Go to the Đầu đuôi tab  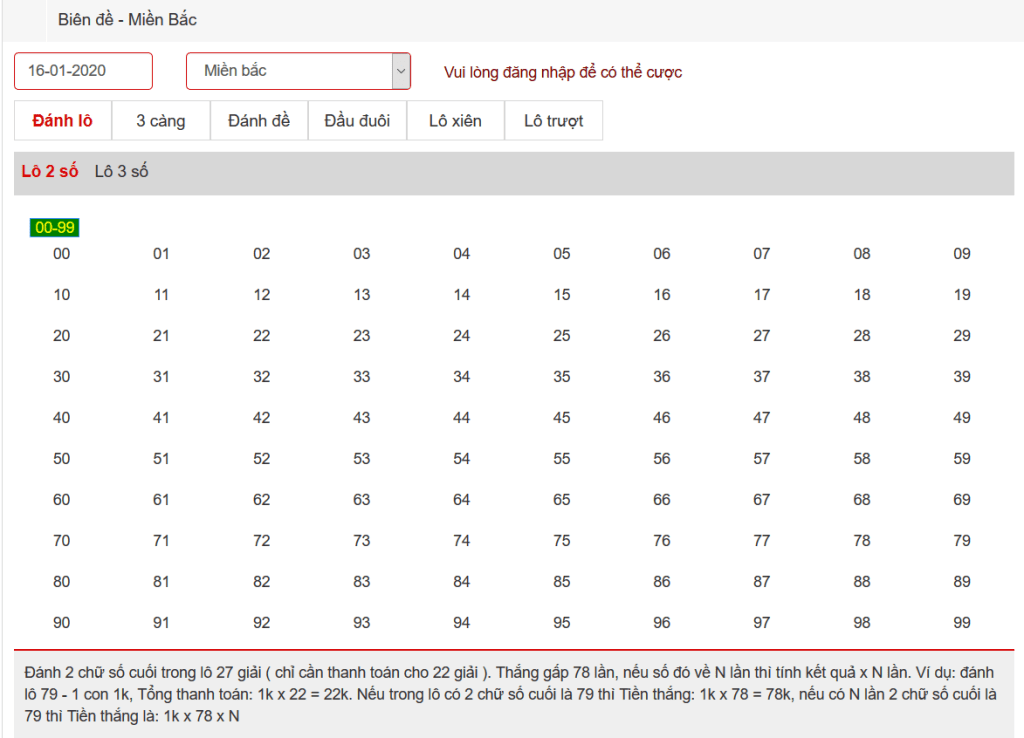pyautogui.click(x=357, y=121)
